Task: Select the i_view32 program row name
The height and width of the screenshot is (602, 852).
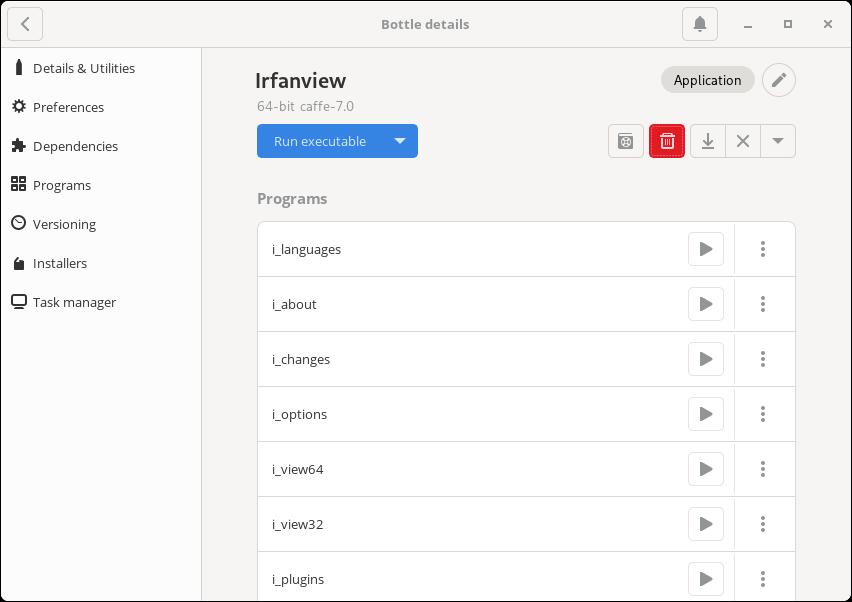Action: [x=298, y=524]
